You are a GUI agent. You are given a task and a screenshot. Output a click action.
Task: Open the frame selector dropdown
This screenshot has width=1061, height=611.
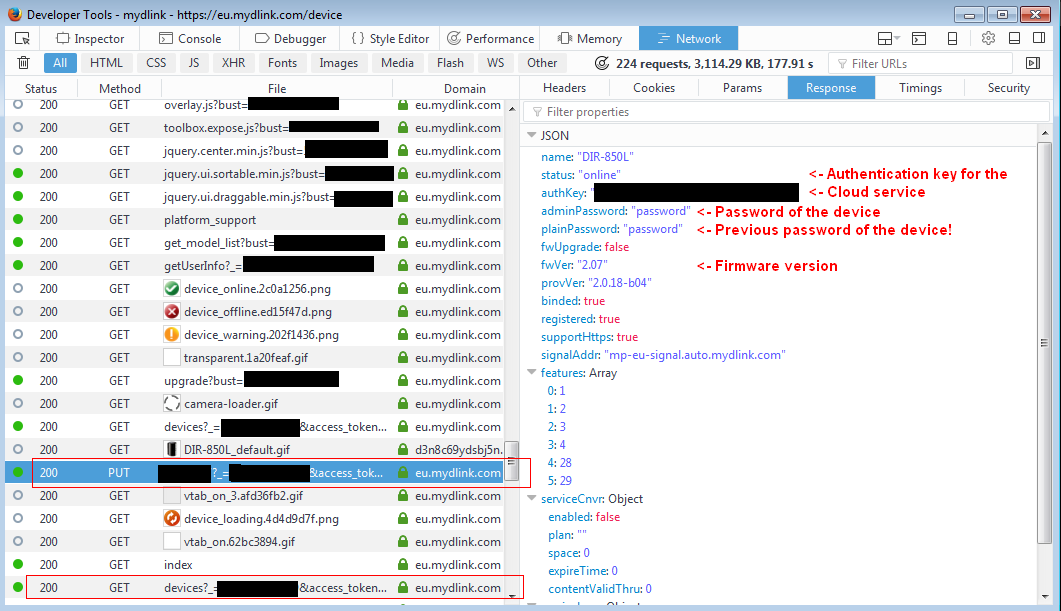click(x=888, y=39)
